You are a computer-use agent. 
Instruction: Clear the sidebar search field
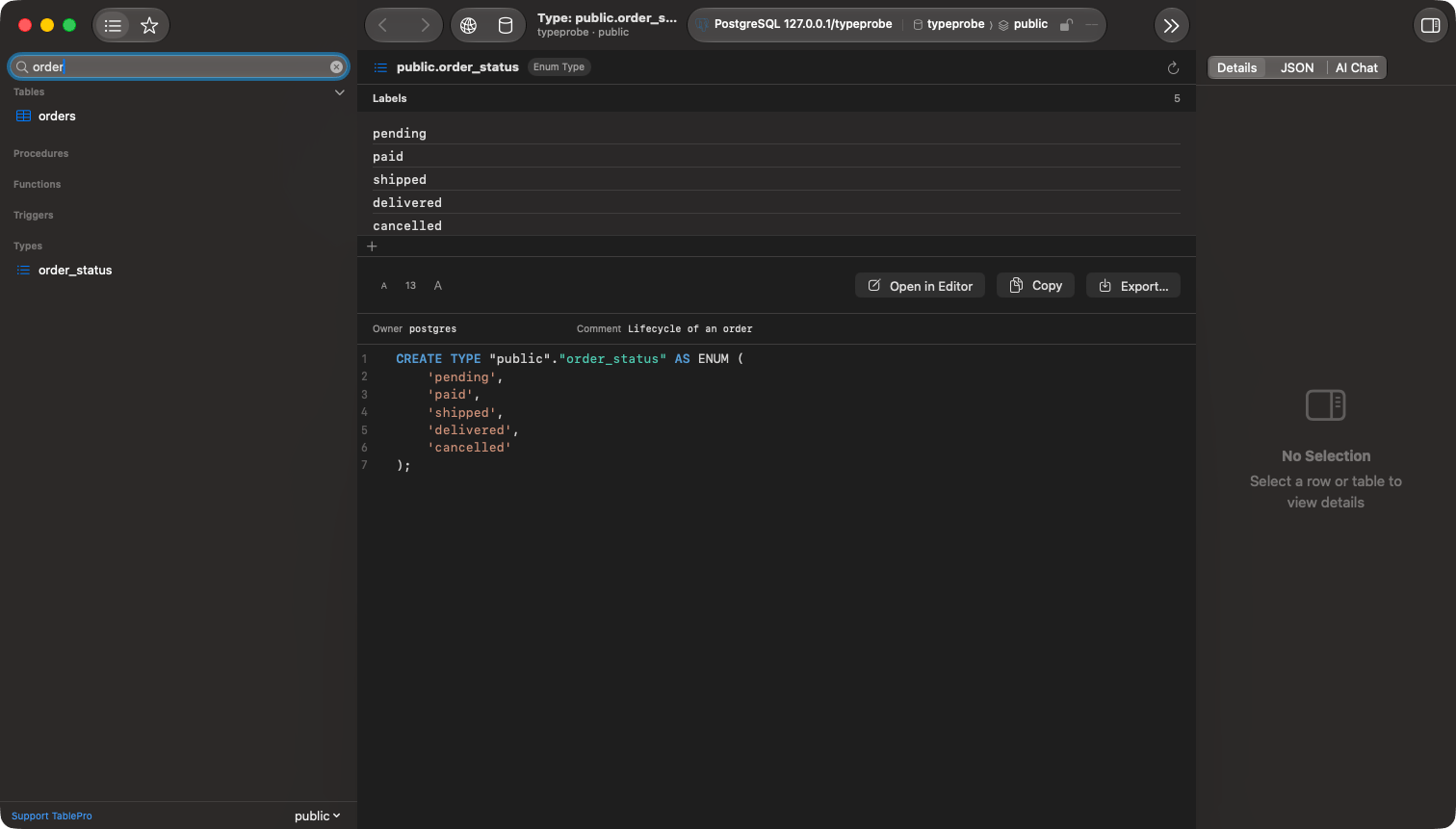[x=336, y=66]
